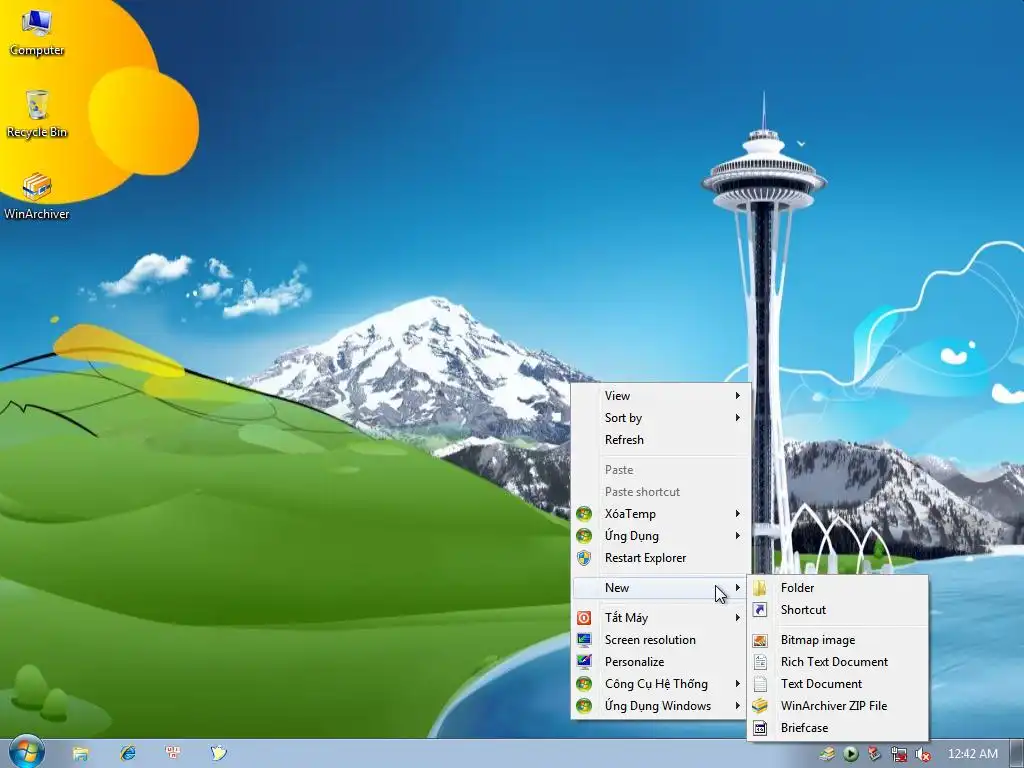The width and height of the screenshot is (1024, 768).
Task: Click the Show desktop strip beside the clock
Action: pyautogui.click(x=1018, y=754)
